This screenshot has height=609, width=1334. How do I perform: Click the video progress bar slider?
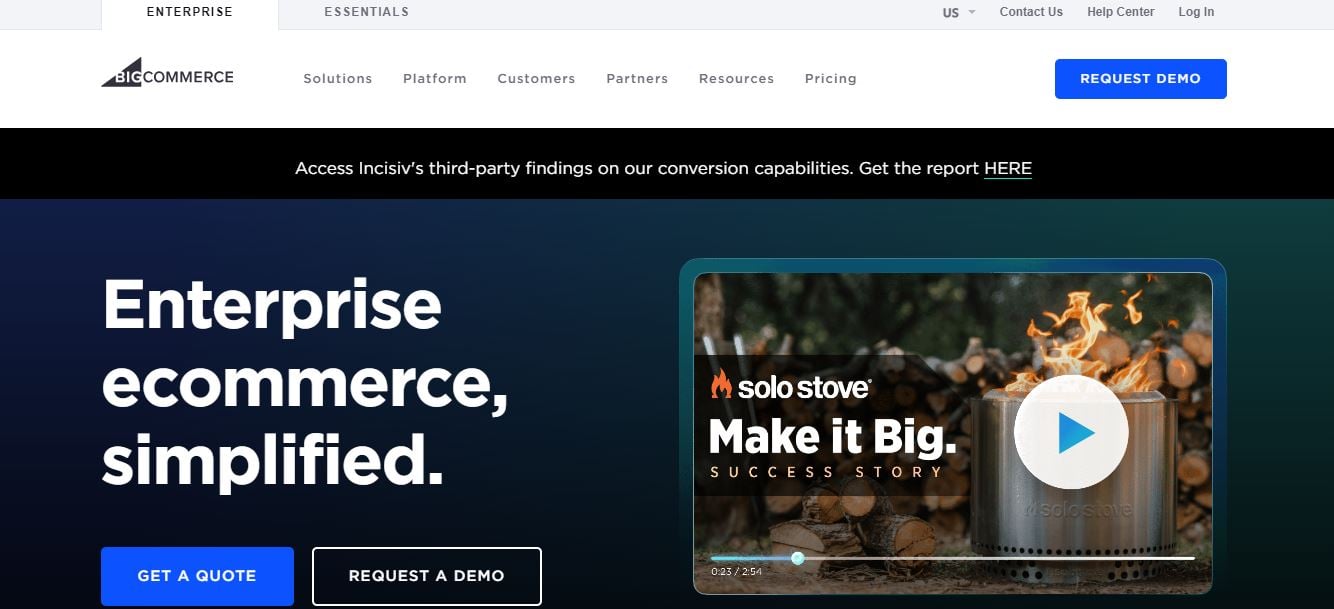799,559
